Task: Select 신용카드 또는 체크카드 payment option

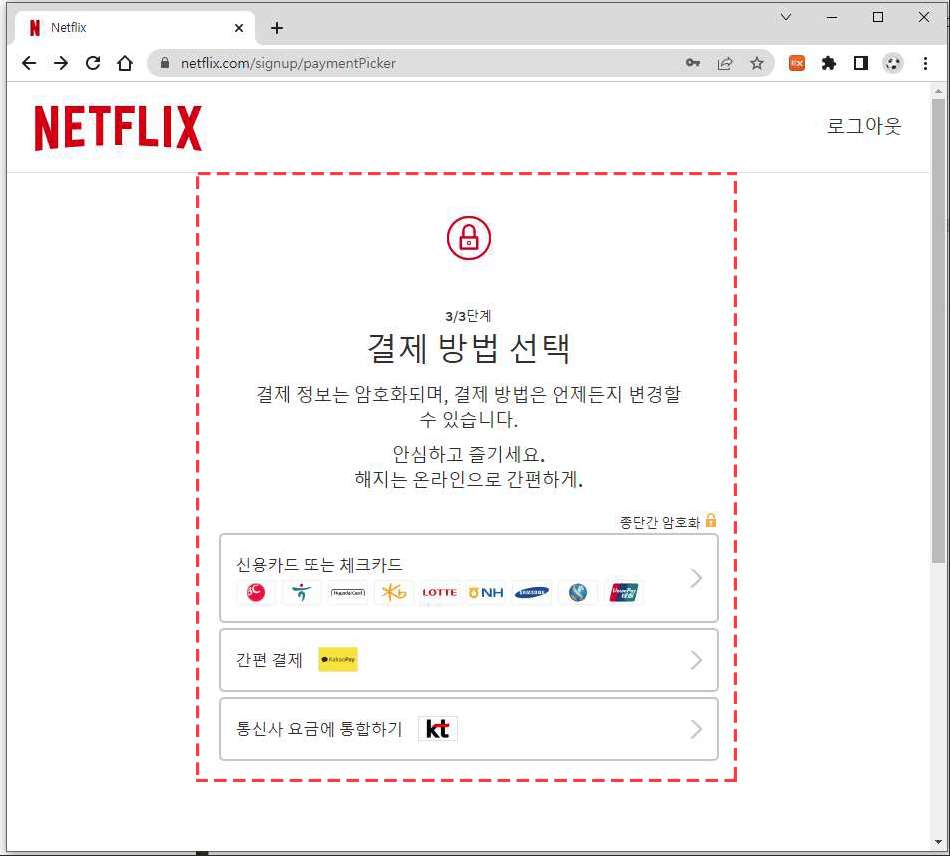Action: pyautogui.click(x=469, y=578)
